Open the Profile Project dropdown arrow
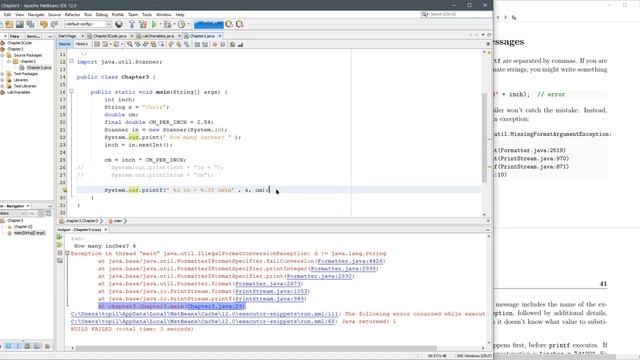The height and width of the screenshot is (360, 640). click(188, 24)
